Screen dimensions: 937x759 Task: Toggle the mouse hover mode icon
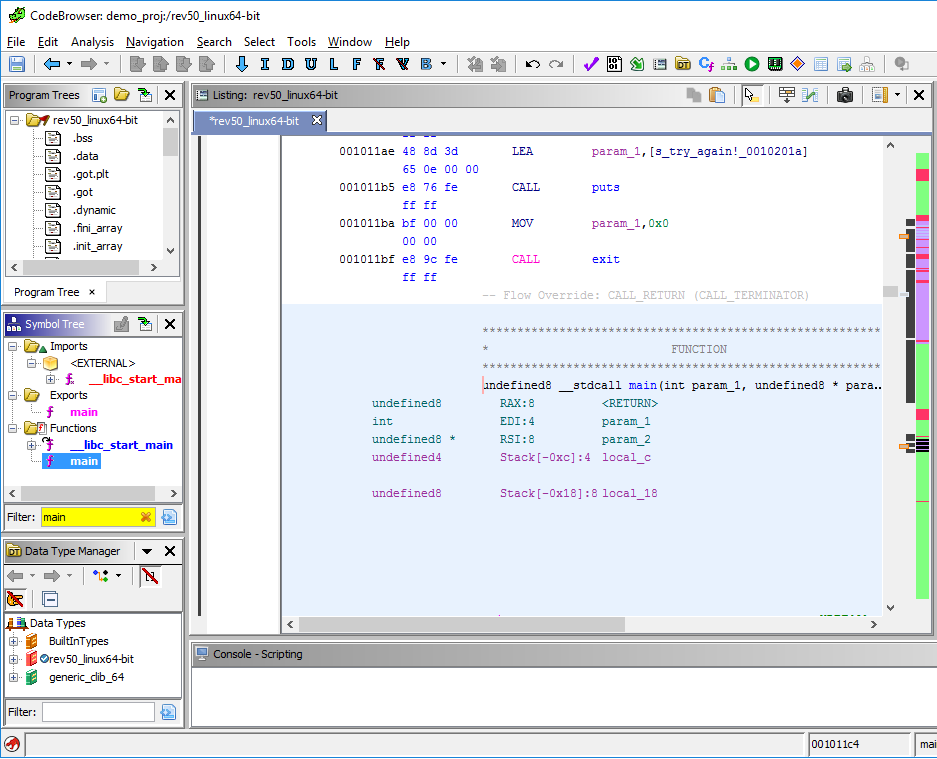click(x=752, y=95)
